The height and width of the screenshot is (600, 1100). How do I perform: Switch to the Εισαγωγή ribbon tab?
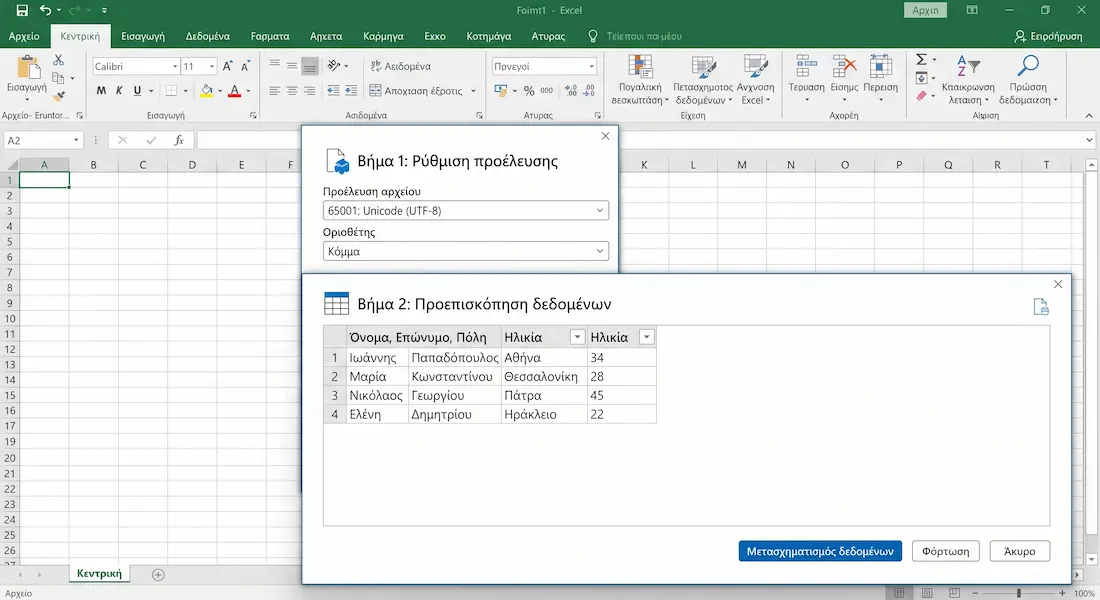(x=143, y=36)
